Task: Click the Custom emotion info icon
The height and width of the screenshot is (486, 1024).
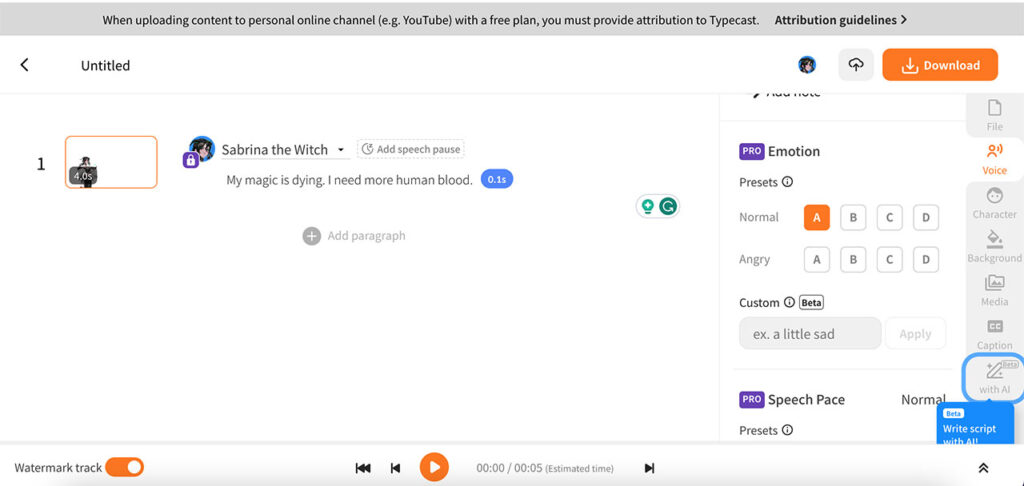Action: [x=789, y=302]
